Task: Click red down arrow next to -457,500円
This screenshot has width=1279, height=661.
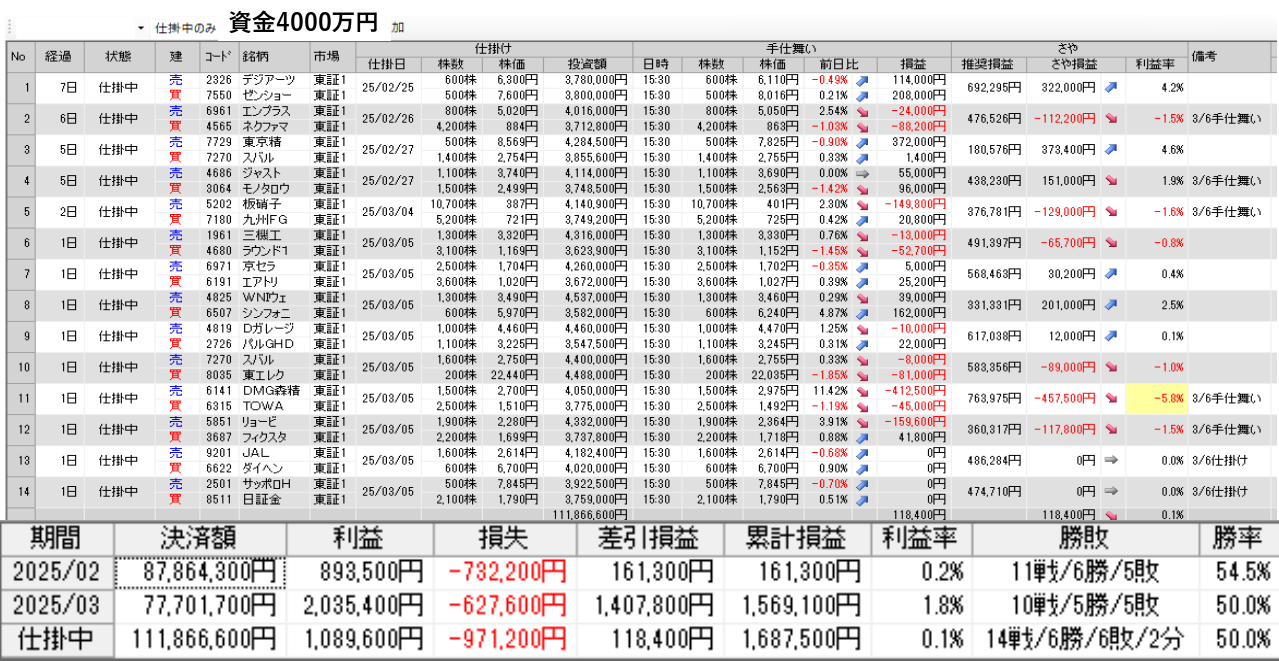Action: pos(1111,398)
